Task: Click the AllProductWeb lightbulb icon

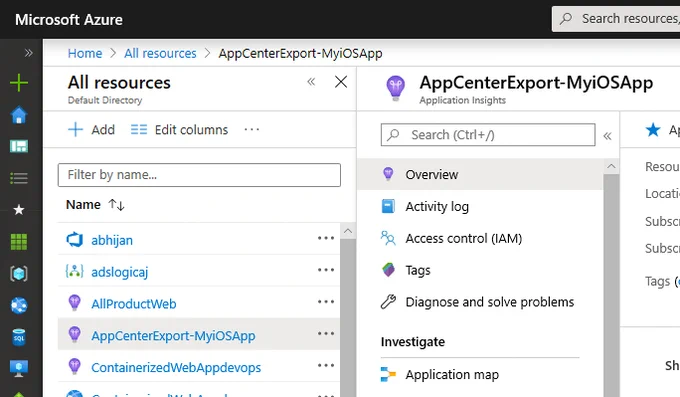Action: coord(75,302)
